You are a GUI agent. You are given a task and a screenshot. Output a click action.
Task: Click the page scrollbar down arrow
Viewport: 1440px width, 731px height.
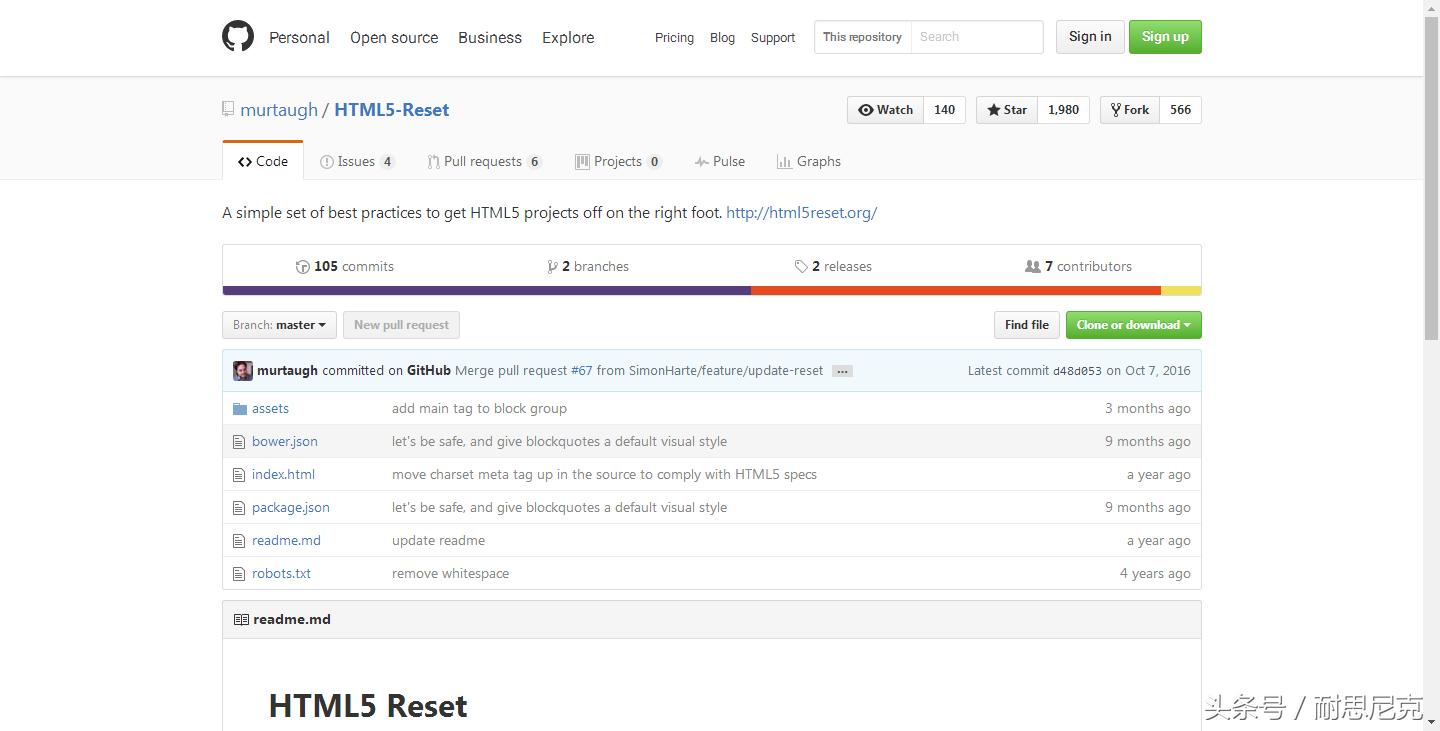tap(1431, 722)
